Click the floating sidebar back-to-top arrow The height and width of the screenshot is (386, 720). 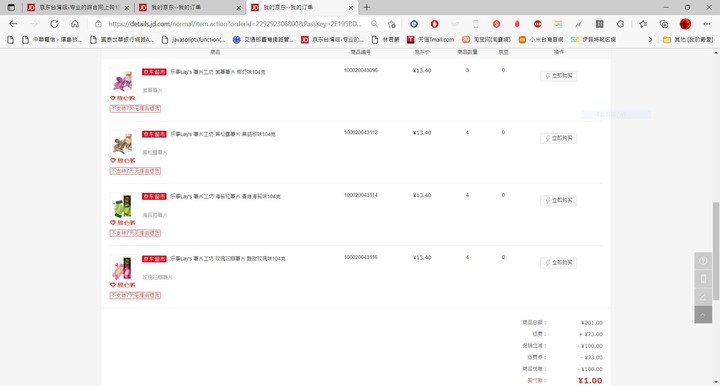[703, 315]
